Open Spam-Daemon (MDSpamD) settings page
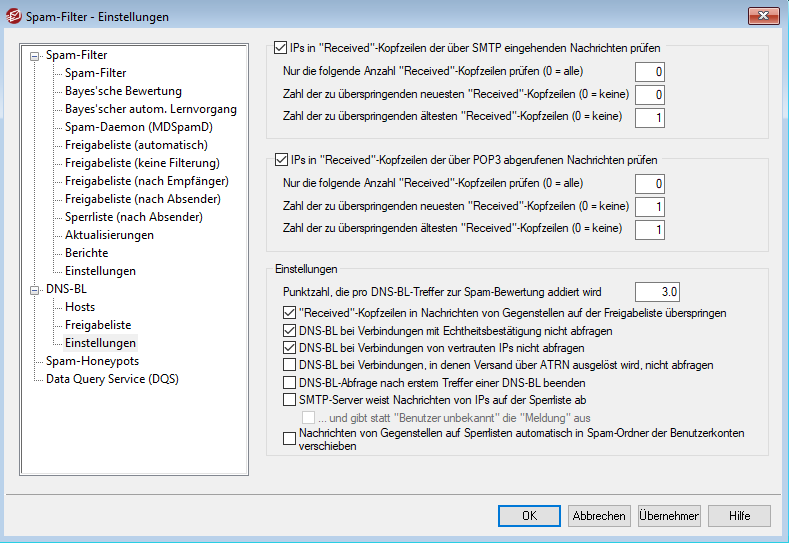This screenshot has width=789, height=543. pos(139,127)
